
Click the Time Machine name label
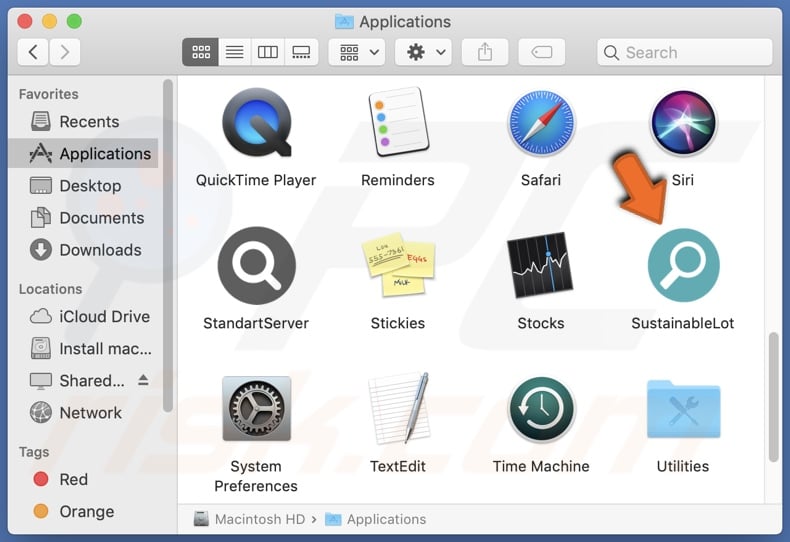(x=541, y=466)
